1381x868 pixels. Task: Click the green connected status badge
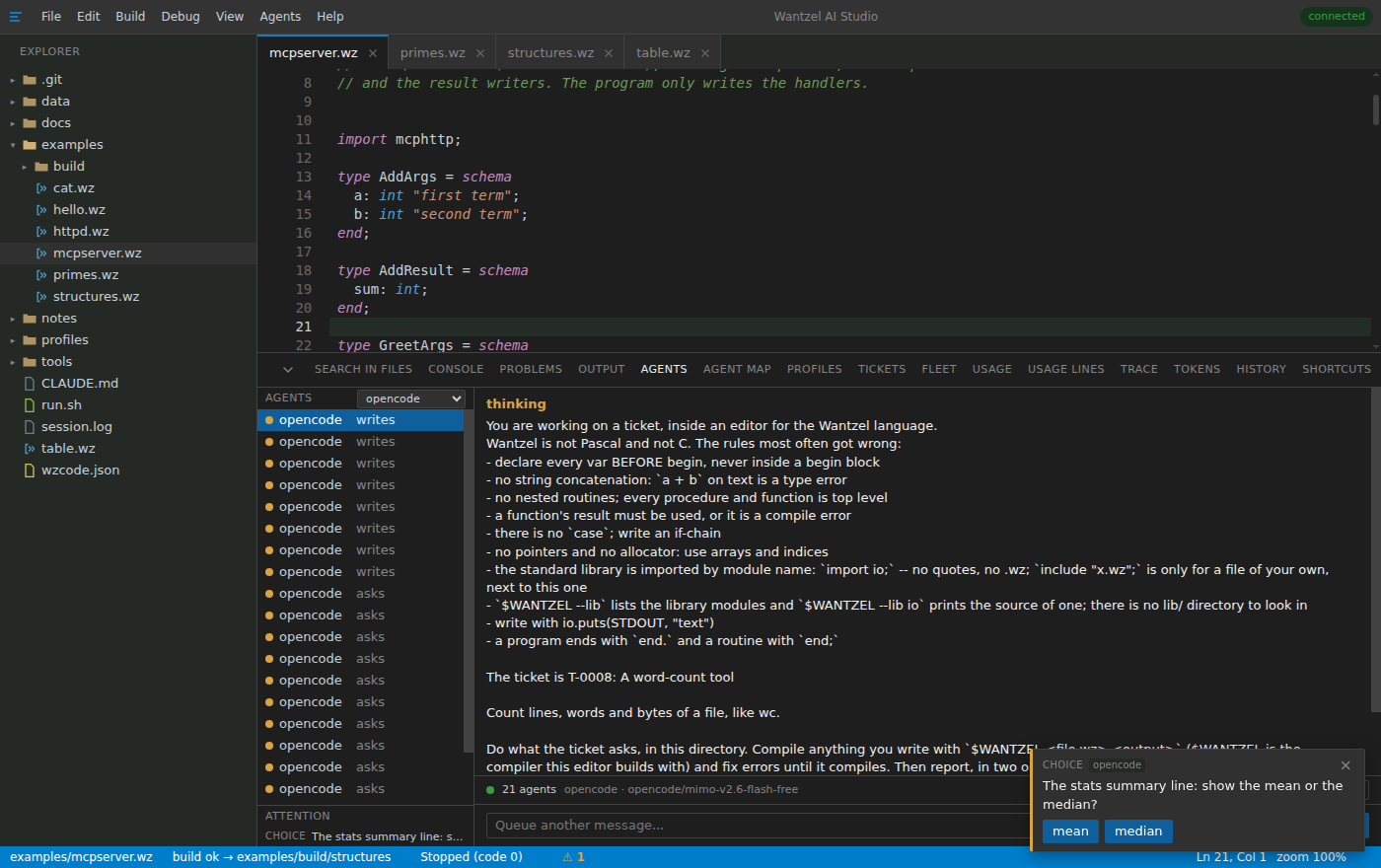coord(1337,17)
